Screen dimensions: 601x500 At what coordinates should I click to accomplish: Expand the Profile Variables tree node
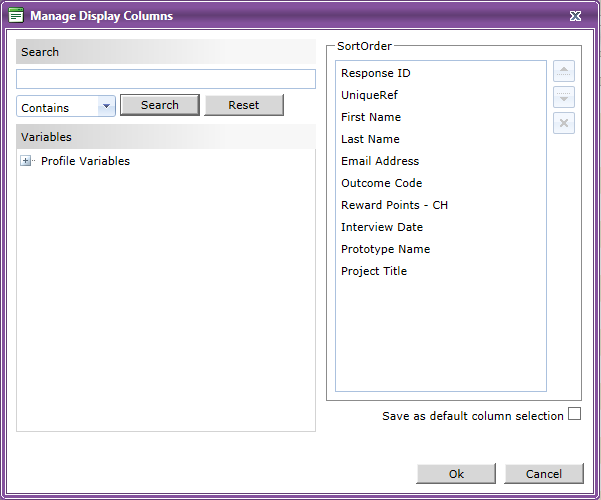click(25, 161)
